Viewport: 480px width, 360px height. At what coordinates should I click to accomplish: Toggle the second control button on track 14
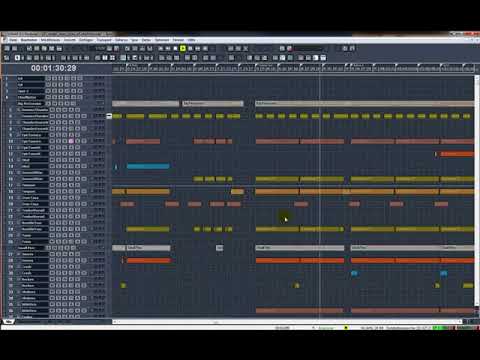[x=59, y=166]
